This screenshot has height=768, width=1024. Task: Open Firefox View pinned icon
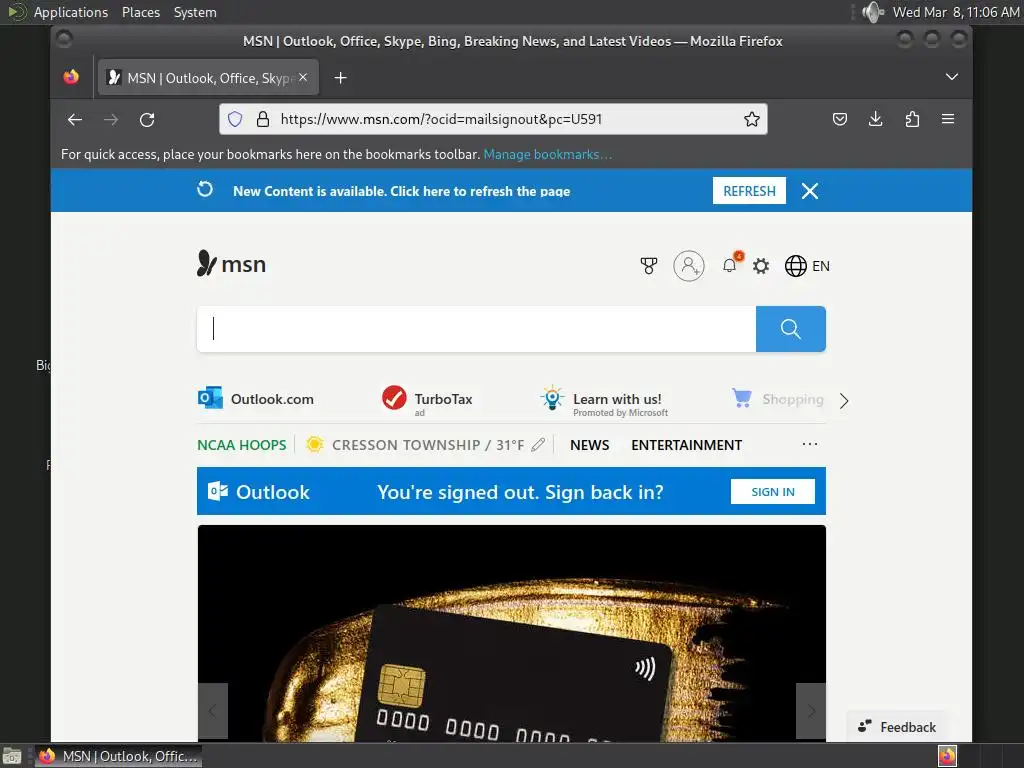pyautogui.click(x=71, y=77)
